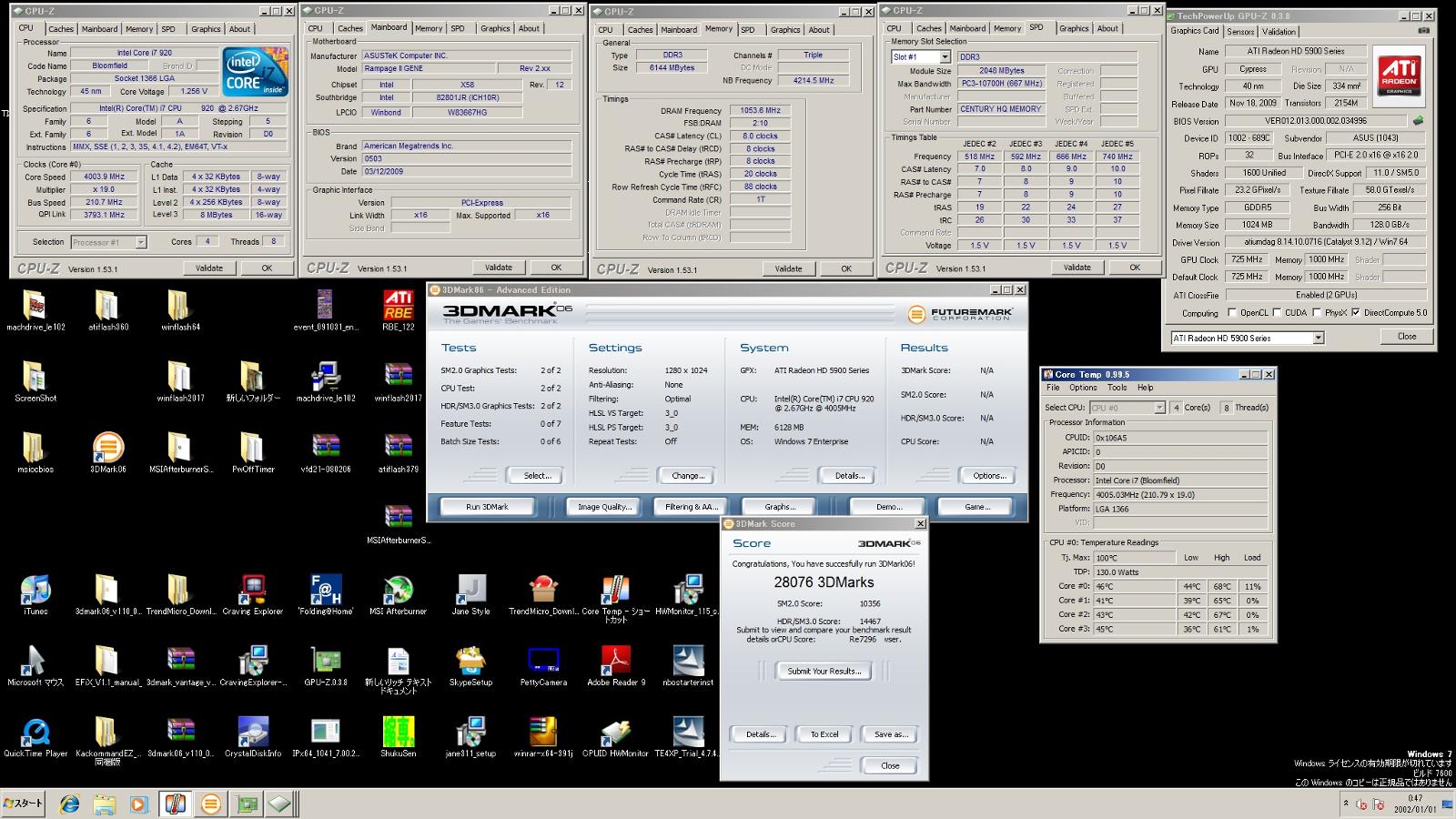Open the HWMonitor_115 desktop icon
Viewport: 1456px width, 819px height.
point(687,590)
